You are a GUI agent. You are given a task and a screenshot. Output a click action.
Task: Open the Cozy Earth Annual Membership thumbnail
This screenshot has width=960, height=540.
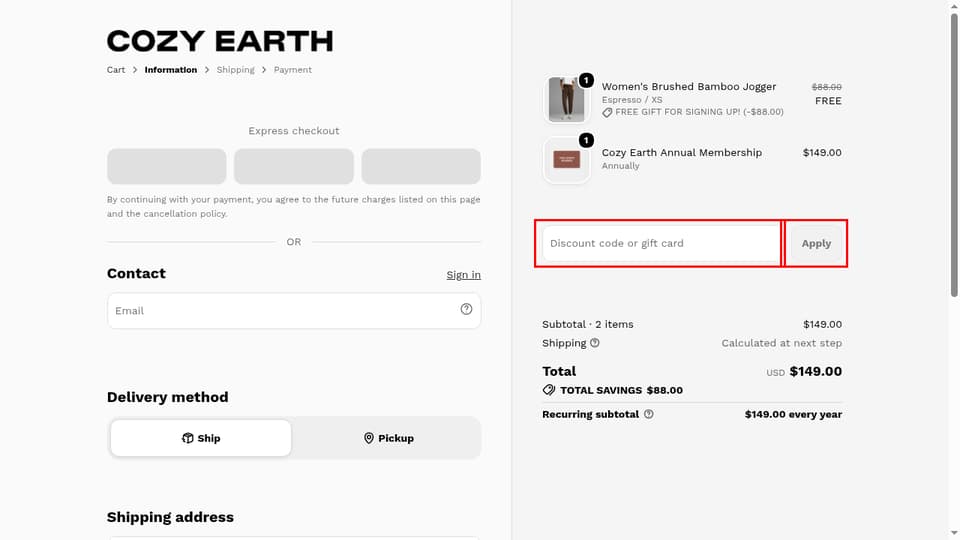pyautogui.click(x=566, y=160)
